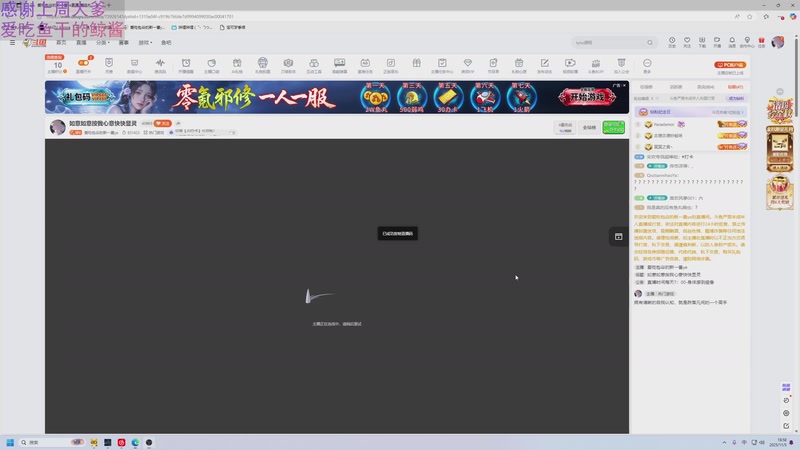The image size is (800, 450).
Task: Expand the 钻粉纪念日 row
Action: [x=691, y=112]
